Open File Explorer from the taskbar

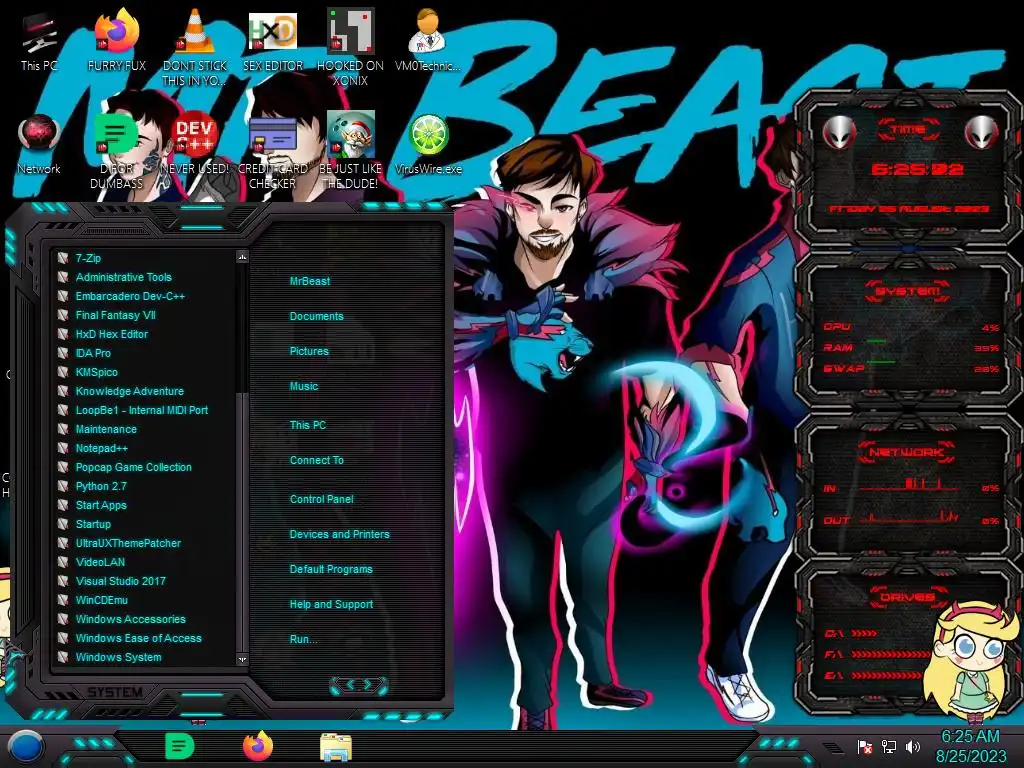[x=336, y=747]
